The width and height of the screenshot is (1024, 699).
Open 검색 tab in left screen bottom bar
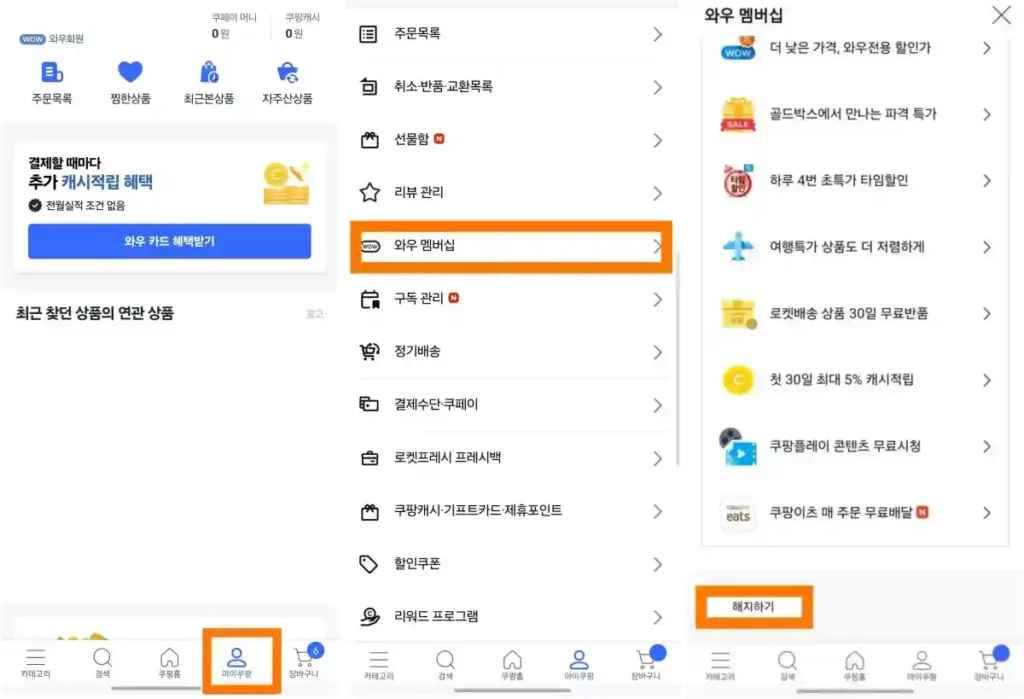point(103,662)
